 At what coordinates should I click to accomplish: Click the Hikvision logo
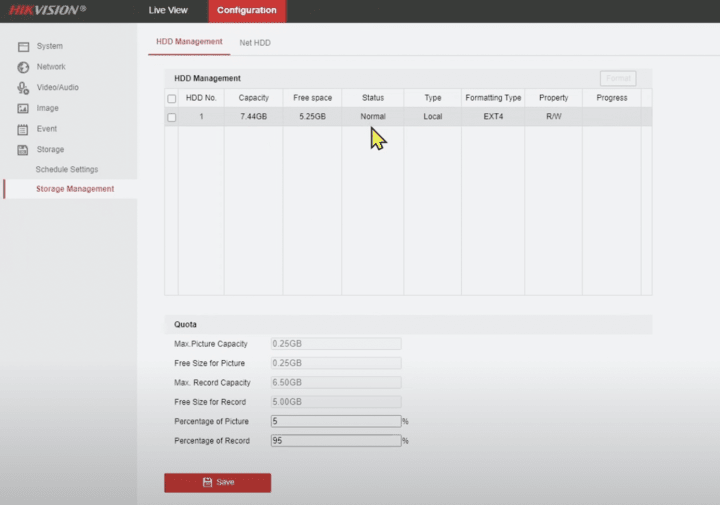point(47,10)
